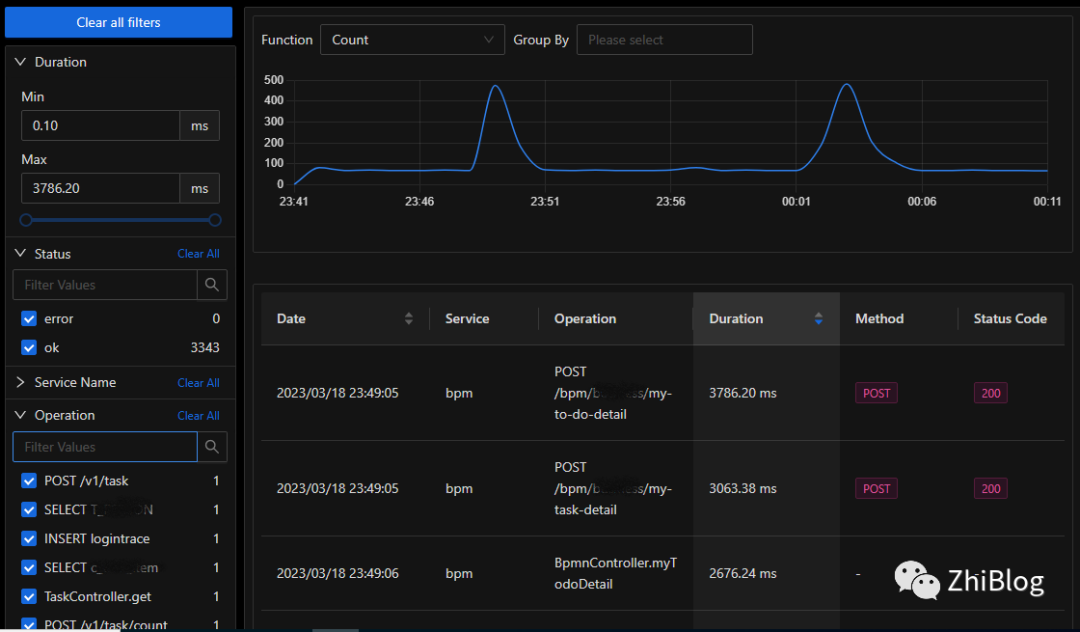Viewport: 1080px width, 632px height.
Task: Uncheck the INSERT logintrace checkbox
Action: click(29, 538)
